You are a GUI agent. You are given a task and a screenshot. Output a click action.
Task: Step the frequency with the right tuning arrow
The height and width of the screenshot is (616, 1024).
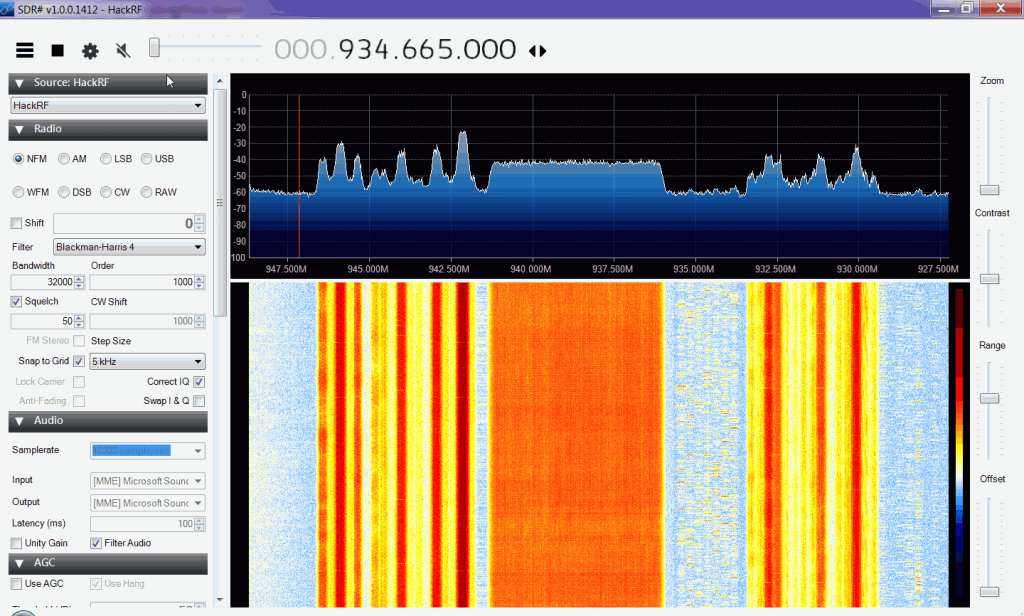[x=543, y=49]
